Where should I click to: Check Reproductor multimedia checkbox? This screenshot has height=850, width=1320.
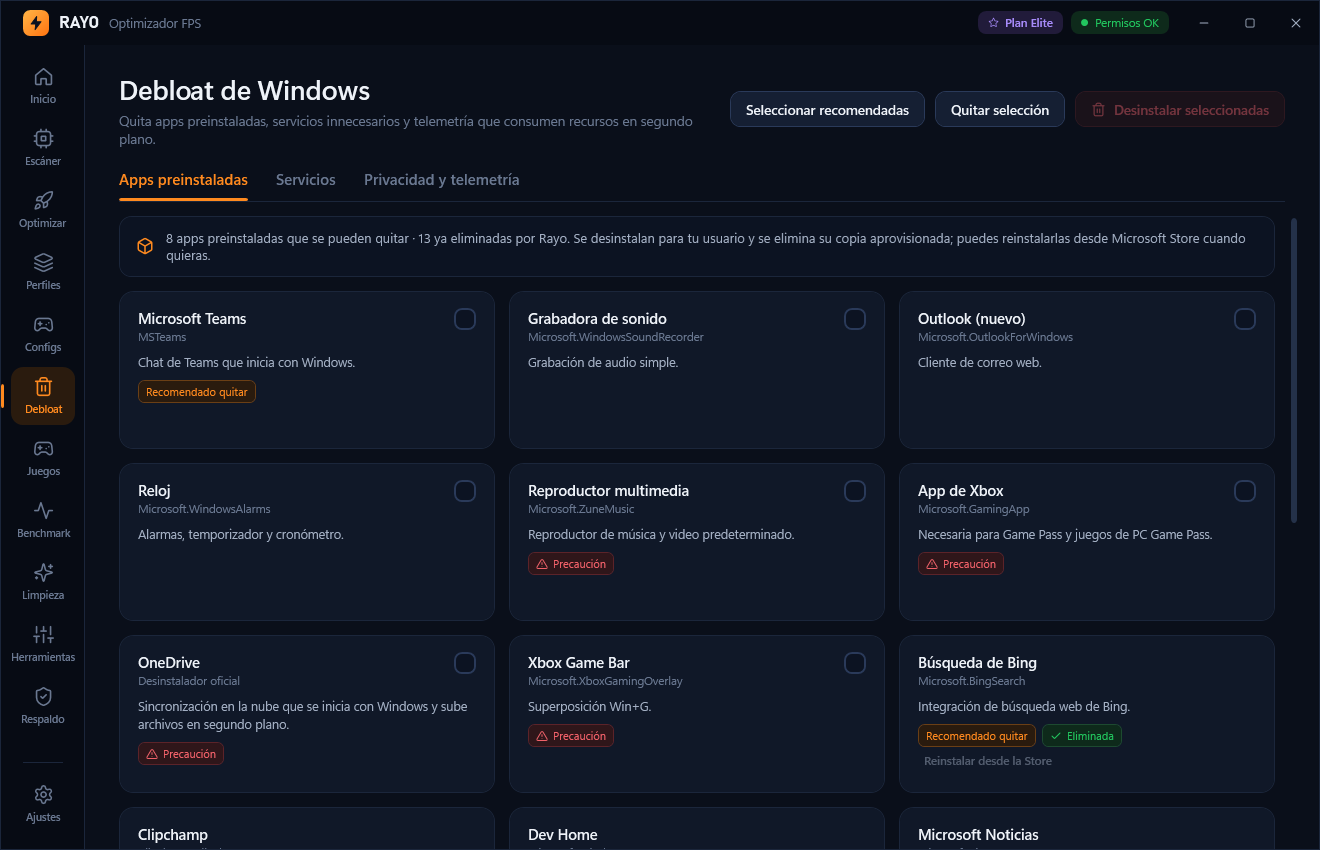pos(855,491)
